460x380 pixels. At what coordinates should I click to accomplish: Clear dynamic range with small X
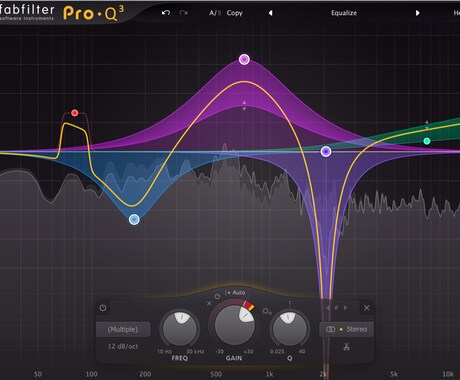[x=209, y=303]
